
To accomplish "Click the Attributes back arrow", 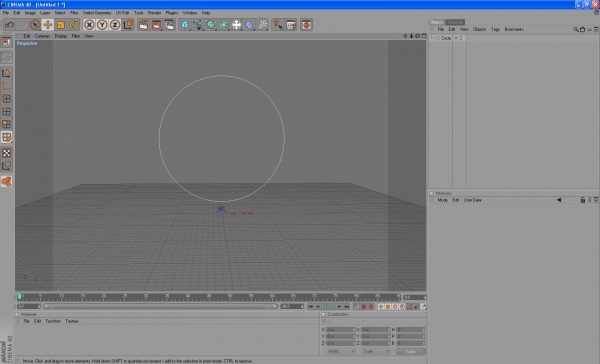I will (x=559, y=200).
